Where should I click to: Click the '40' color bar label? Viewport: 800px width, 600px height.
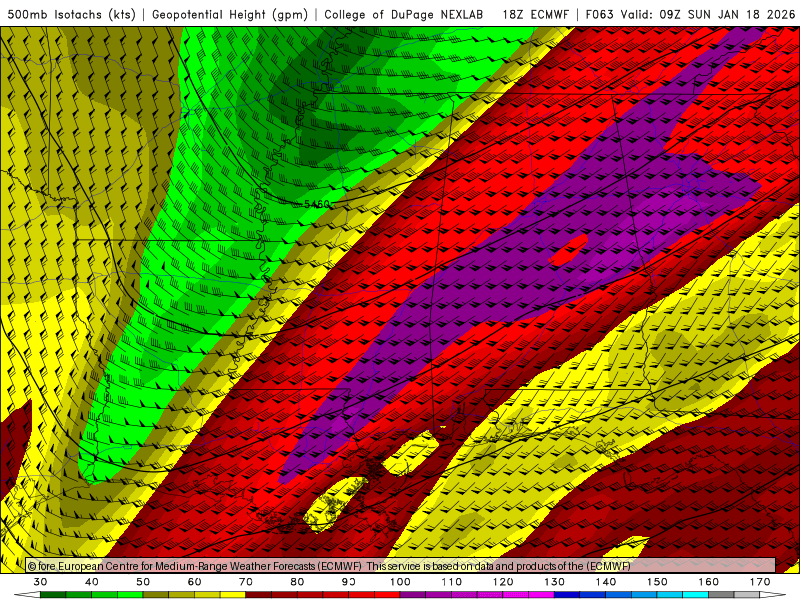pyautogui.click(x=92, y=582)
